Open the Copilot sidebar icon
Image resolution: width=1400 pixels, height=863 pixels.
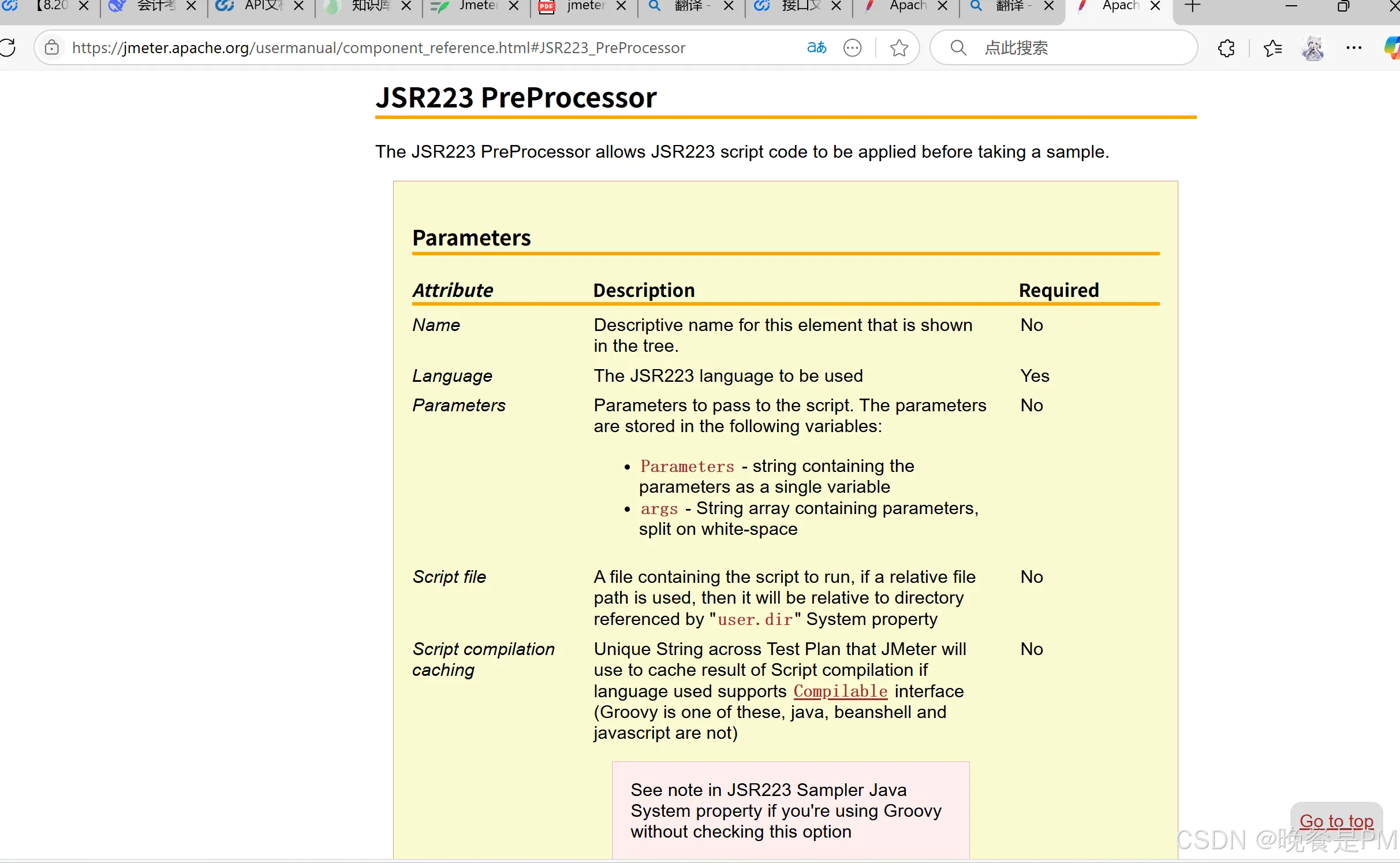(x=1392, y=48)
